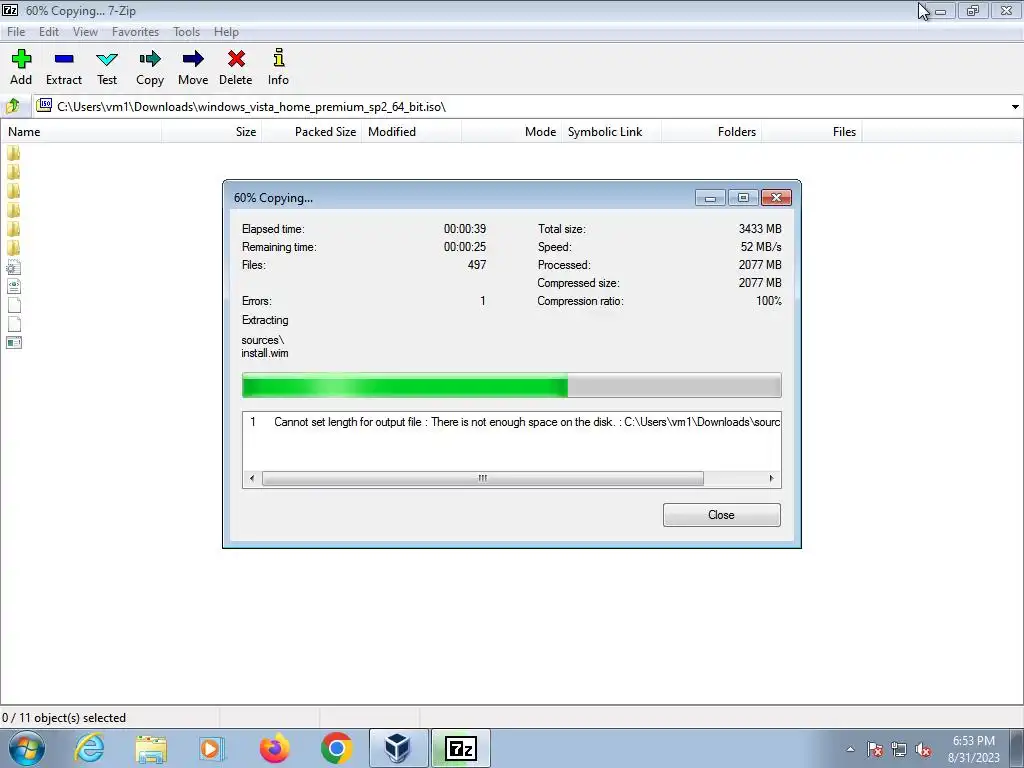Click the muted volume tray icon
The height and width of the screenshot is (768, 1024).
point(923,750)
